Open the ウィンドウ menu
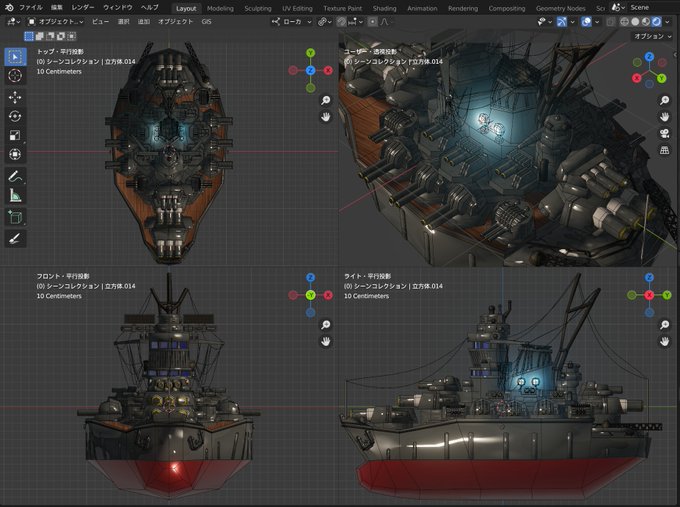This screenshot has width=680, height=507. (118, 7)
